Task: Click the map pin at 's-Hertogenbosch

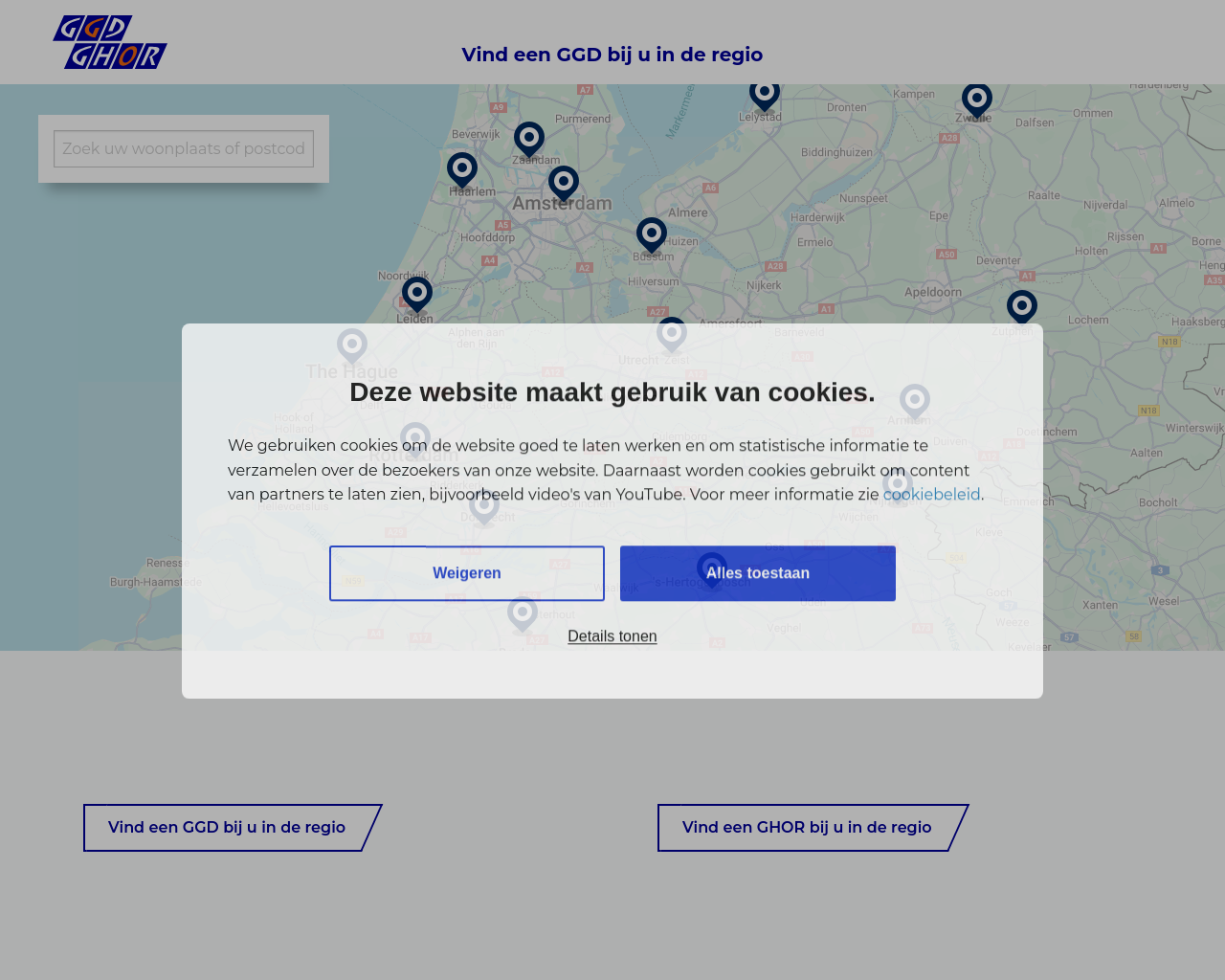Action: [x=712, y=571]
